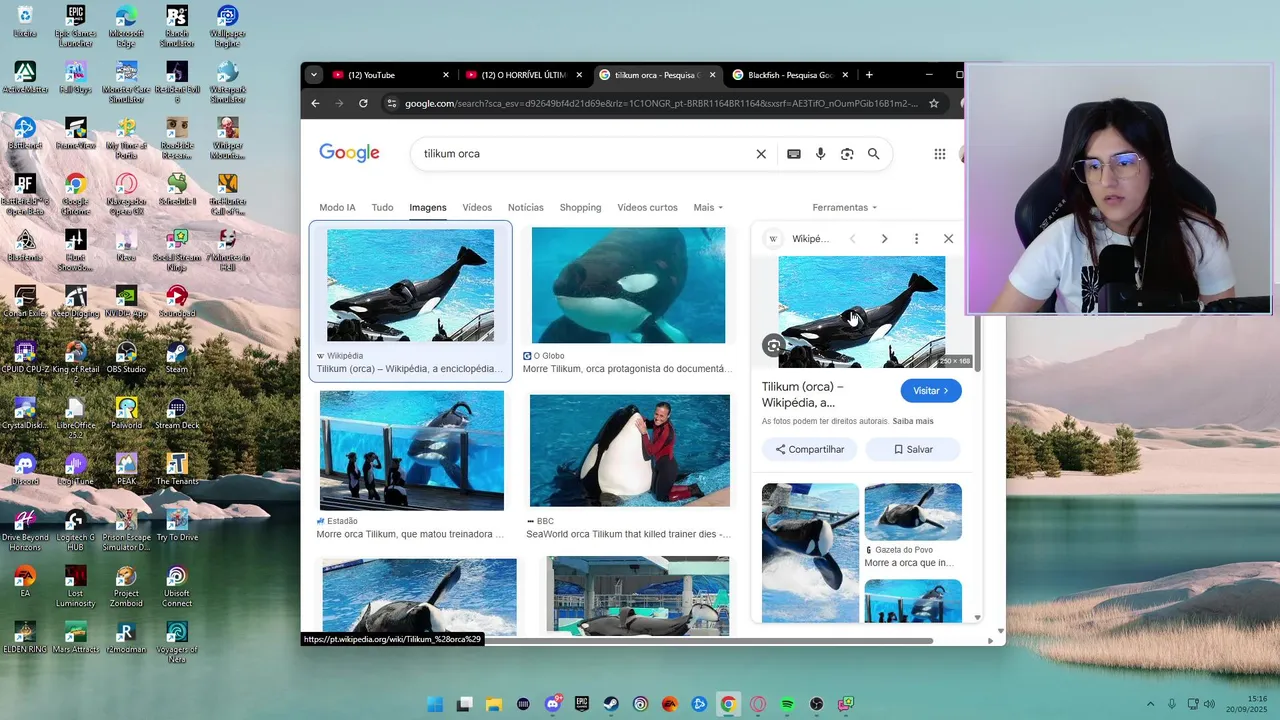Open the Epic Games Launcher desktop shortcut
Screen dimensions: 1280x720
(75, 26)
